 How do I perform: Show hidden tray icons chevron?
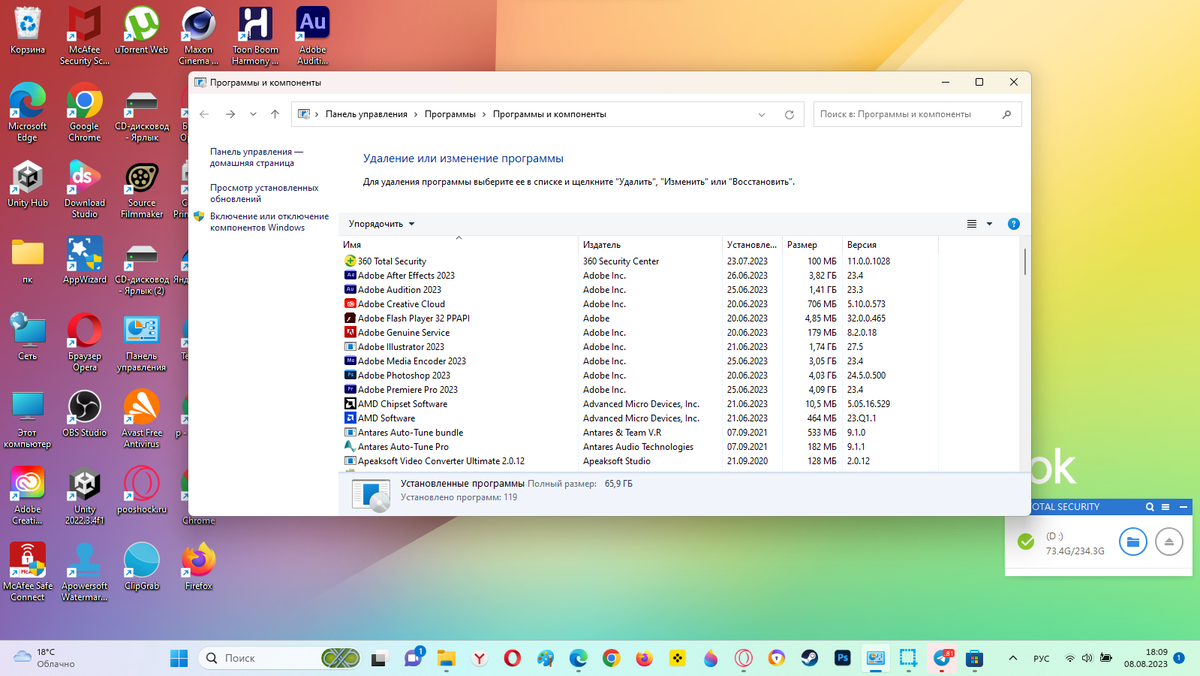click(1012, 658)
